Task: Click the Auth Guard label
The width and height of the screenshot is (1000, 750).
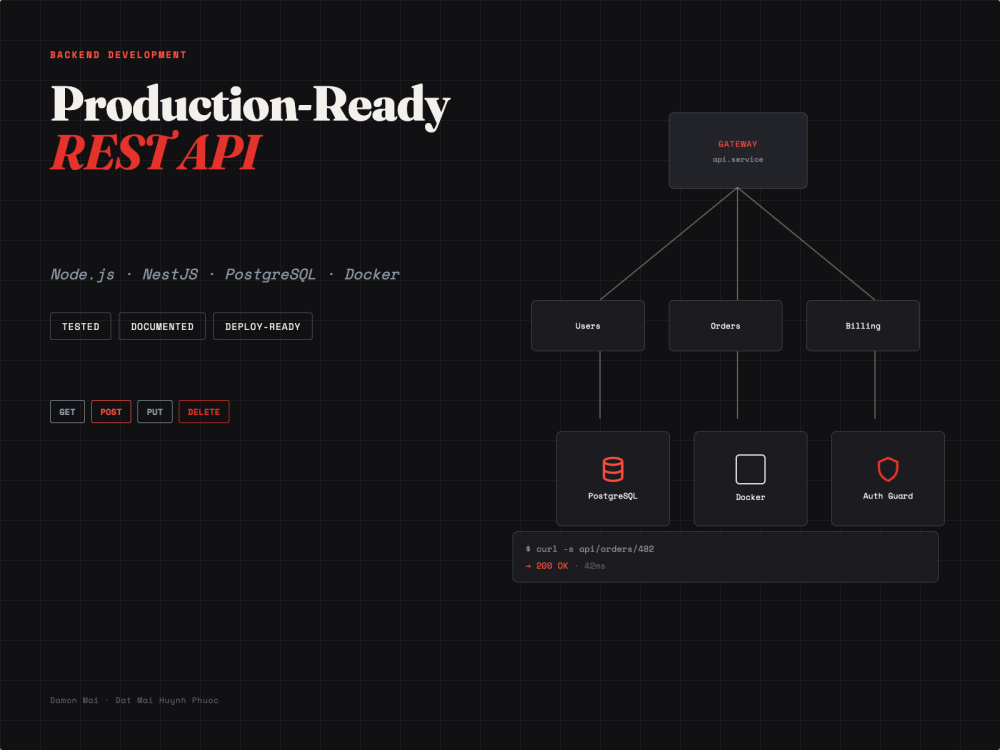Action: (x=888, y=496)
